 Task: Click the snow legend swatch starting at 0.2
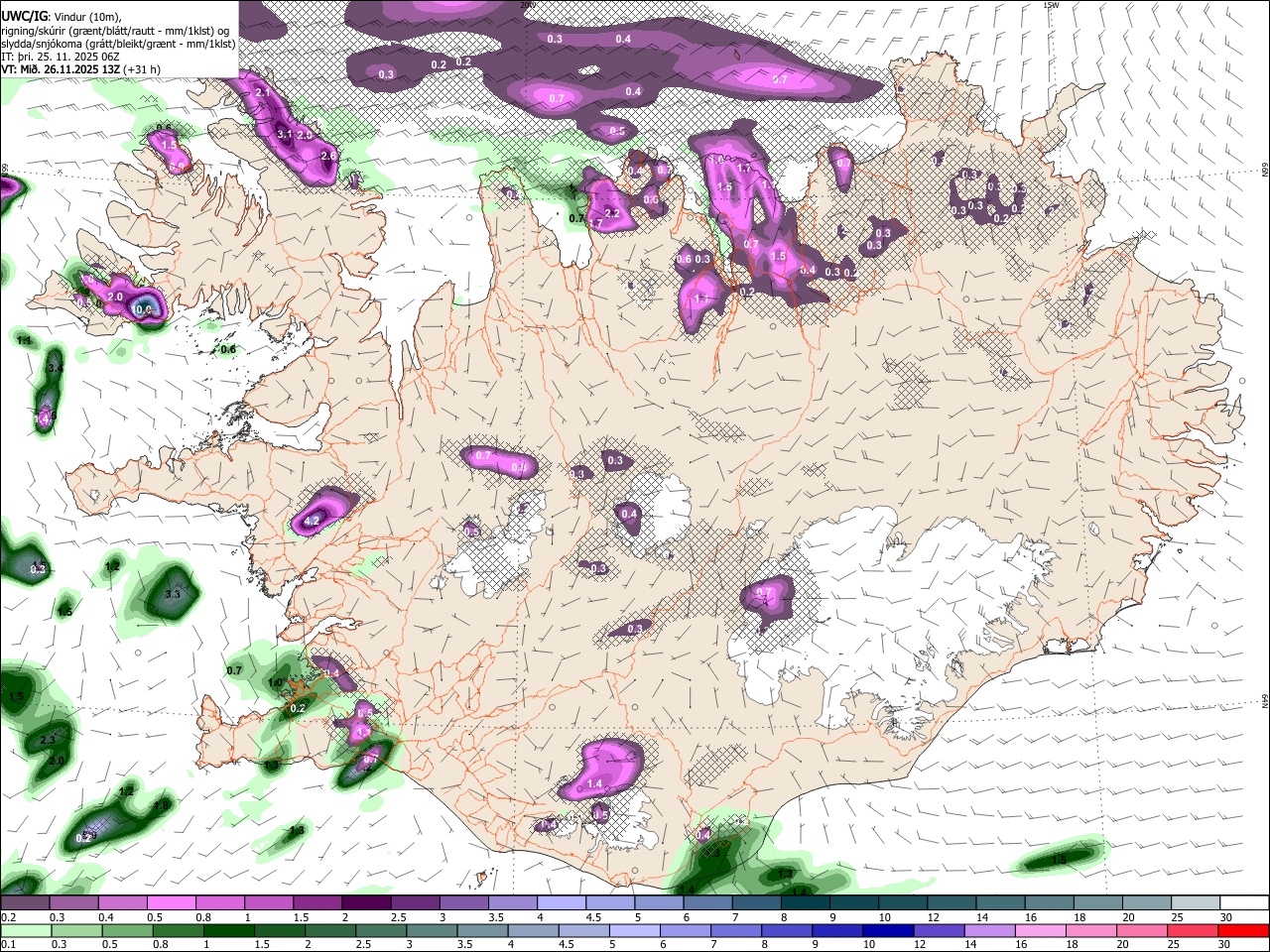point(25,903)
